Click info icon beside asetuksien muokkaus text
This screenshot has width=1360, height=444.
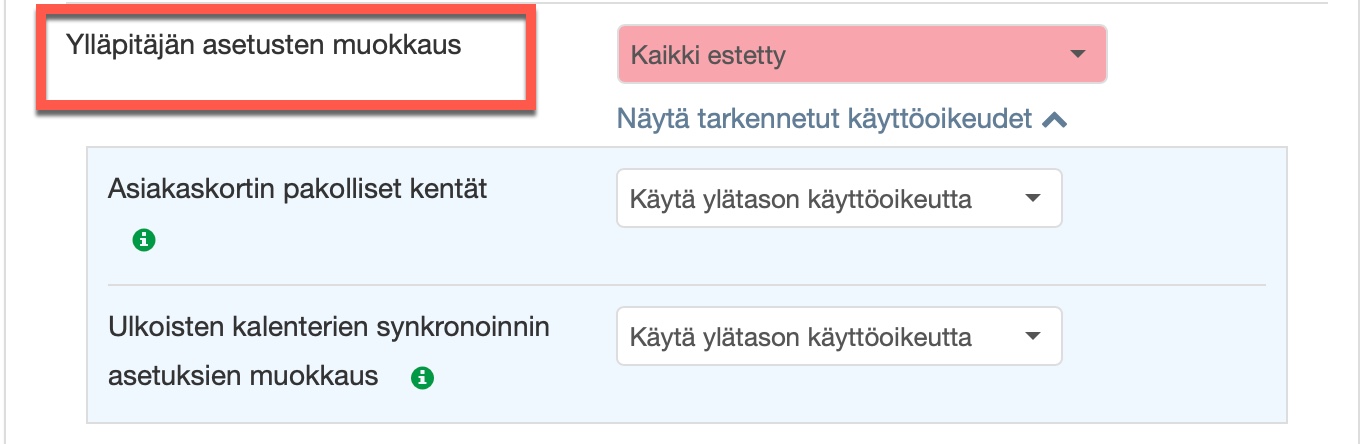423,378
